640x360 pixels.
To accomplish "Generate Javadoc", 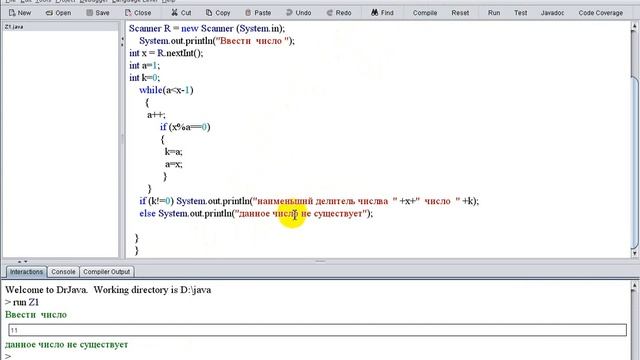I will tap(552, 13).
